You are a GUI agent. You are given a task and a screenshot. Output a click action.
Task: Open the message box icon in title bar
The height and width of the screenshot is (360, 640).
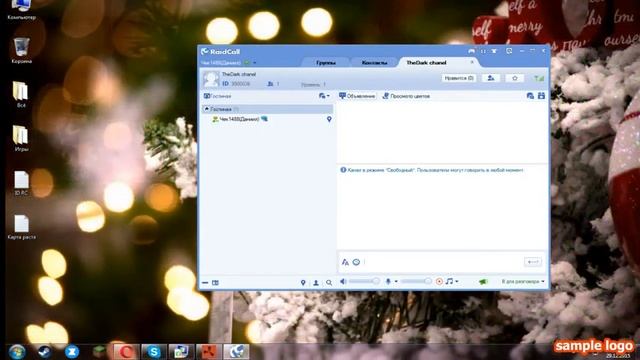tap(509, 51)
